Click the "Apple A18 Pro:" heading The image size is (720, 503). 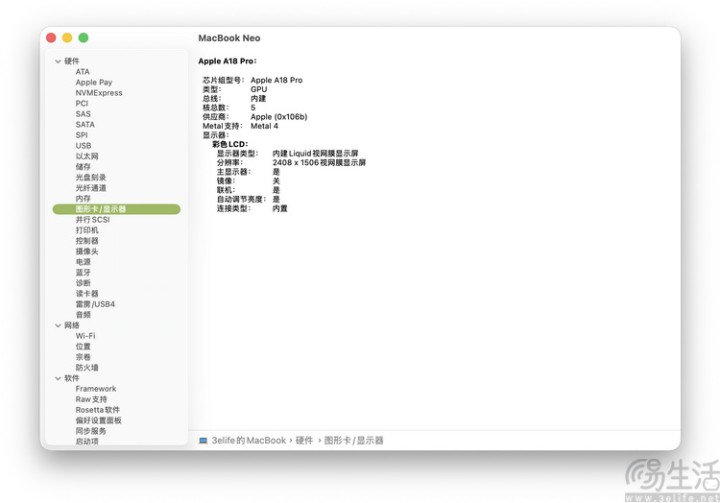pyautogui.click(x=227, y=61)
